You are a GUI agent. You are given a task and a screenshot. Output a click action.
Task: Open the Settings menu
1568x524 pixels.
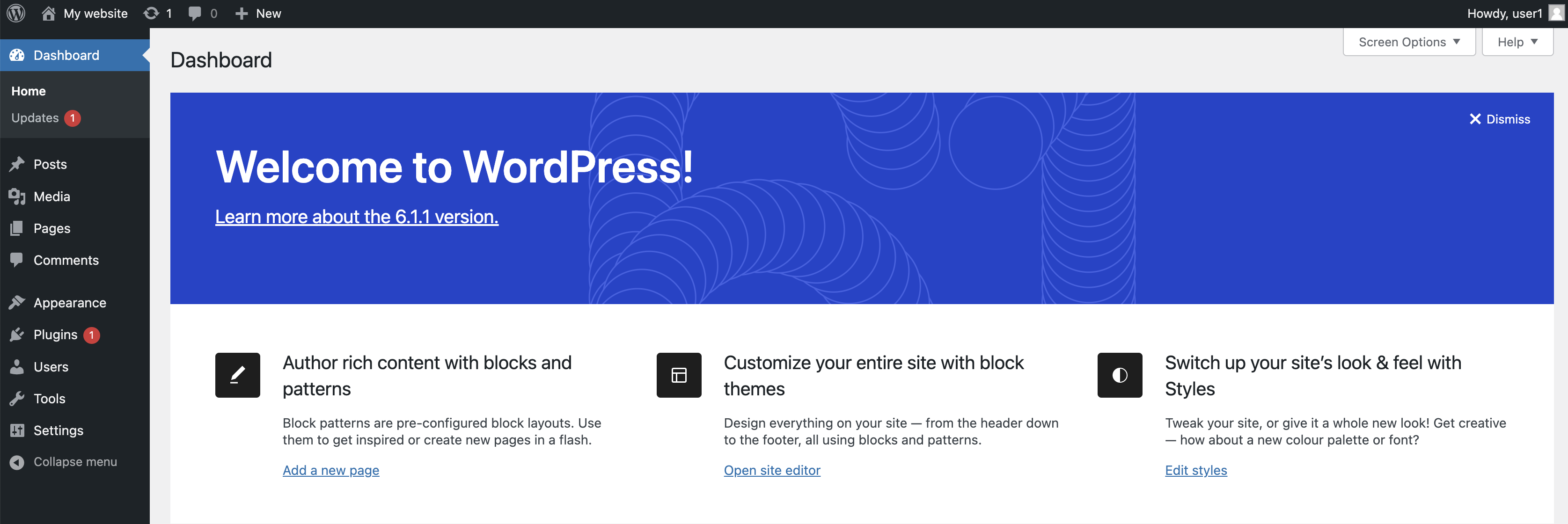58,430
